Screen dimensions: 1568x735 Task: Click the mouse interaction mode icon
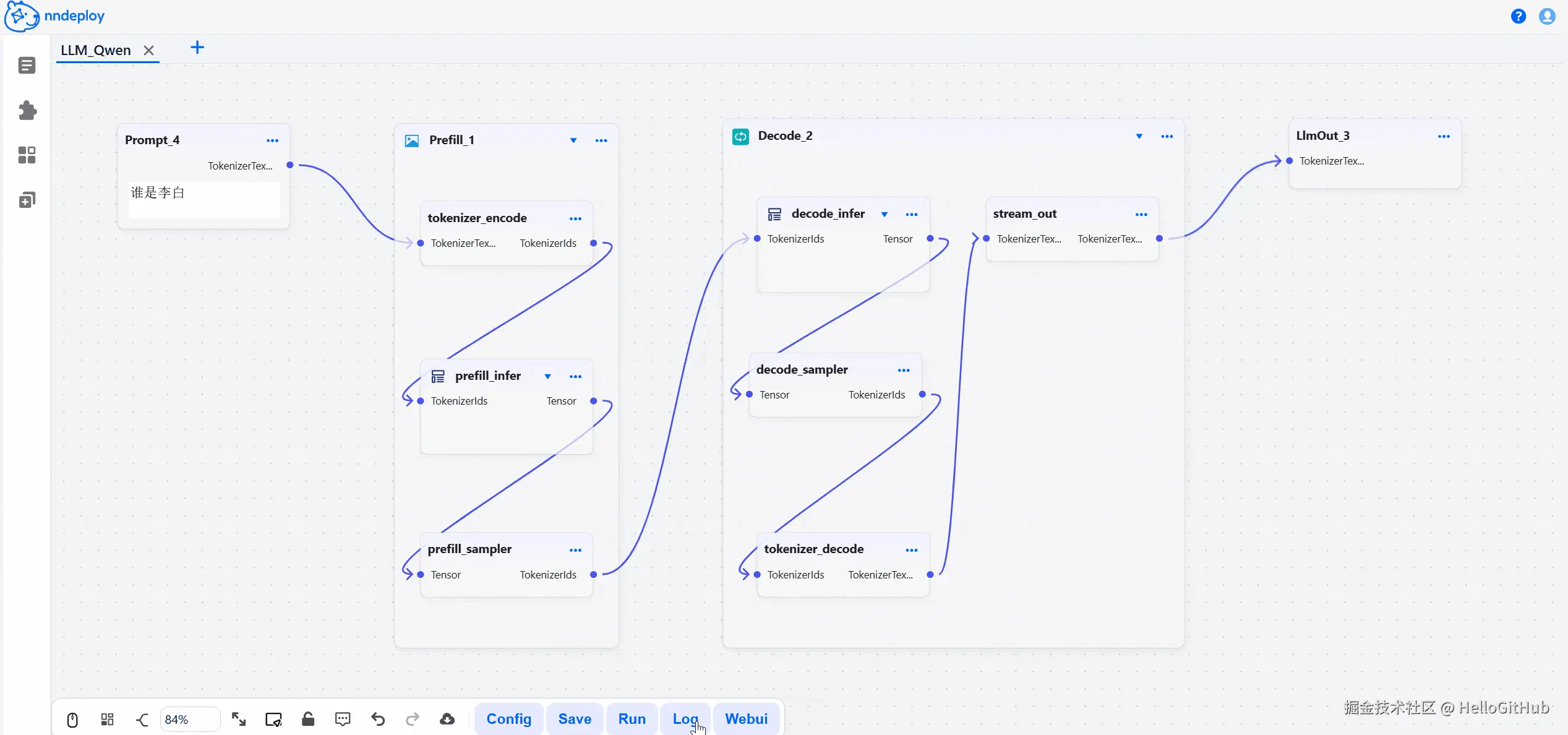[72, 720]
